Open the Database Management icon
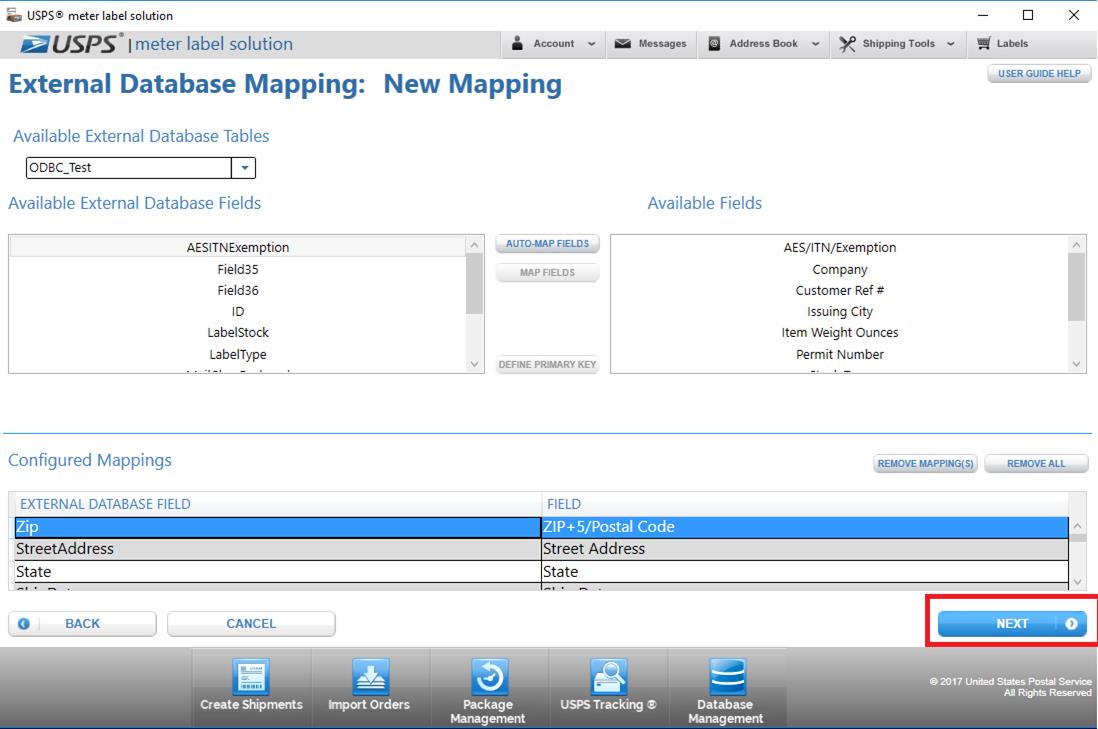The image size is (1098, 729). click(726, 677)
